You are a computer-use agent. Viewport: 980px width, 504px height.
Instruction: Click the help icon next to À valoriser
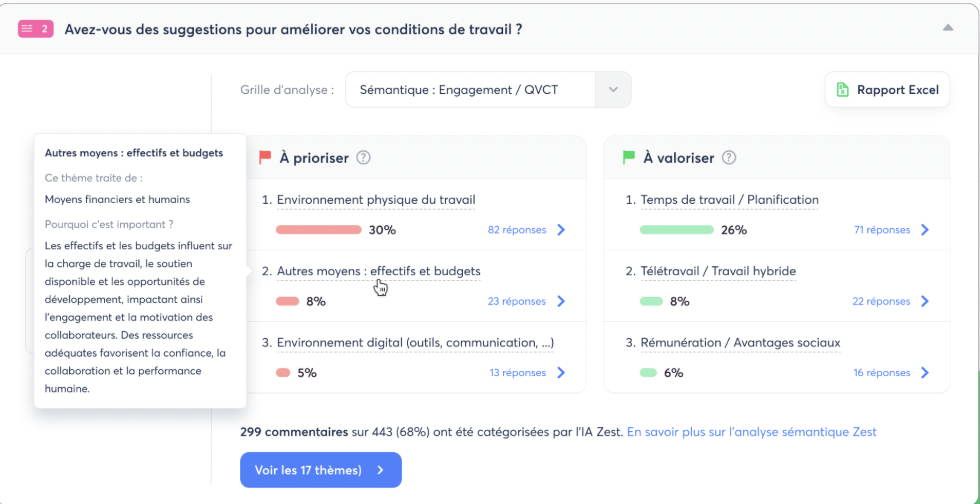729,158
